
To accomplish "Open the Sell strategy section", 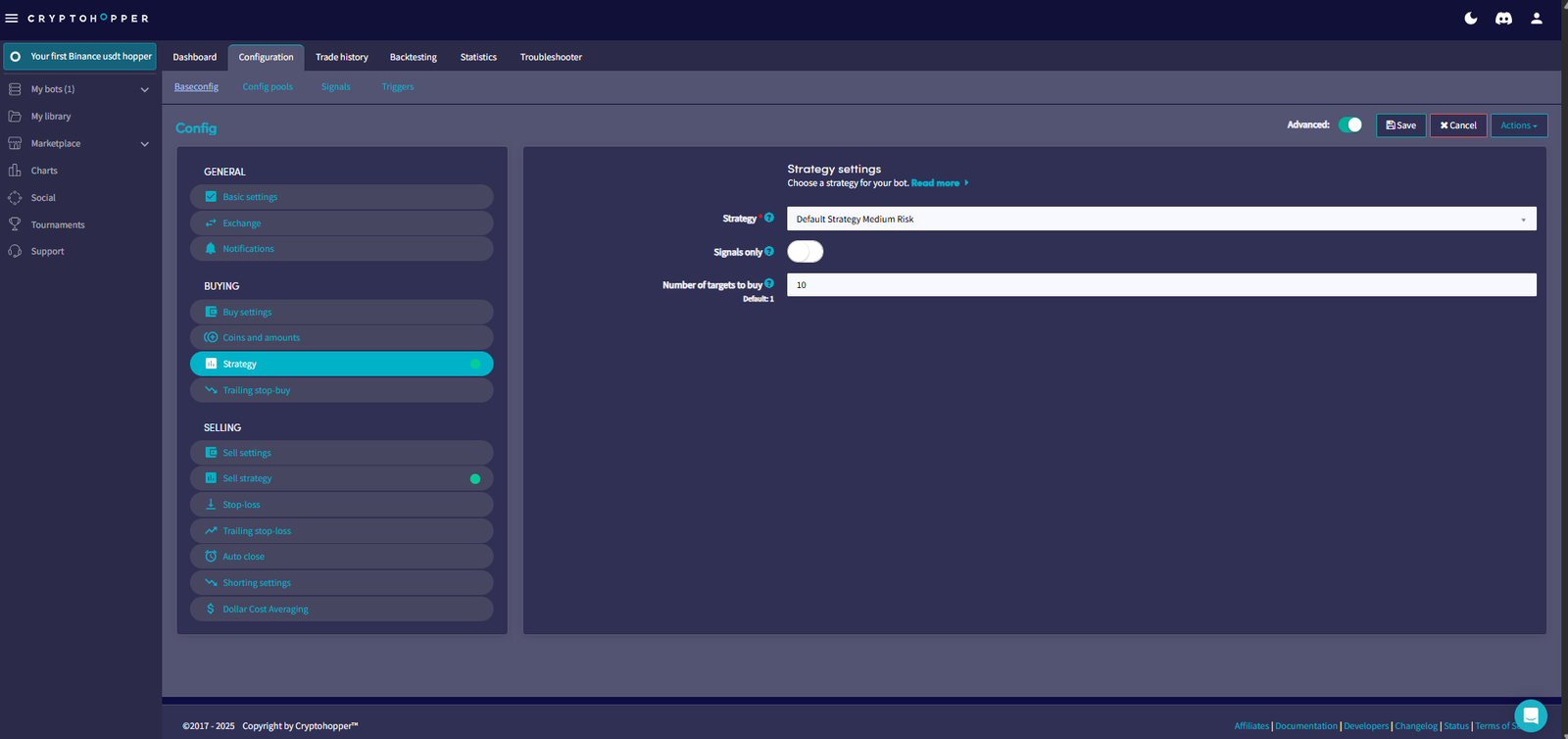I will (342, 478).
